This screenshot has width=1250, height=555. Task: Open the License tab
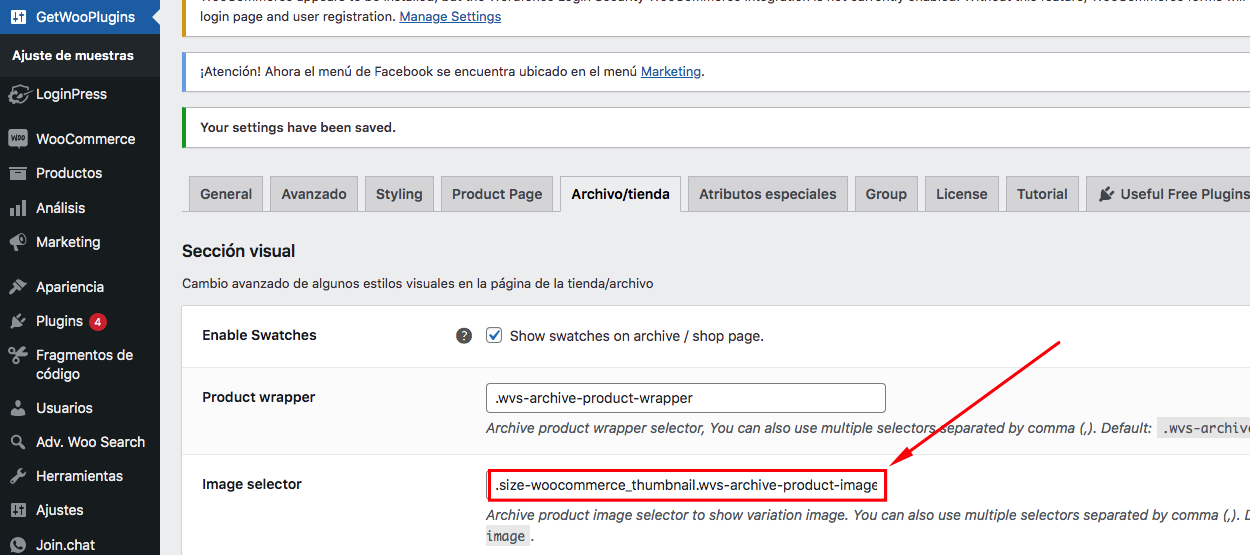click(962, 194)
